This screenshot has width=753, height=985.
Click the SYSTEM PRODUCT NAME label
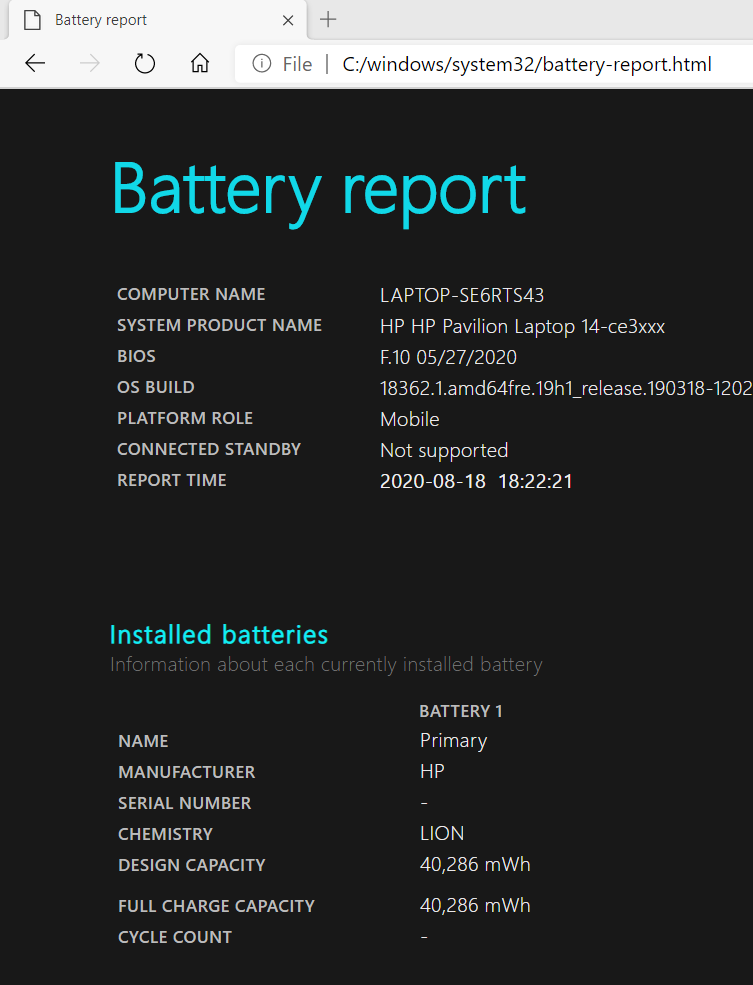pyautogui.click(x=219, y=325)
